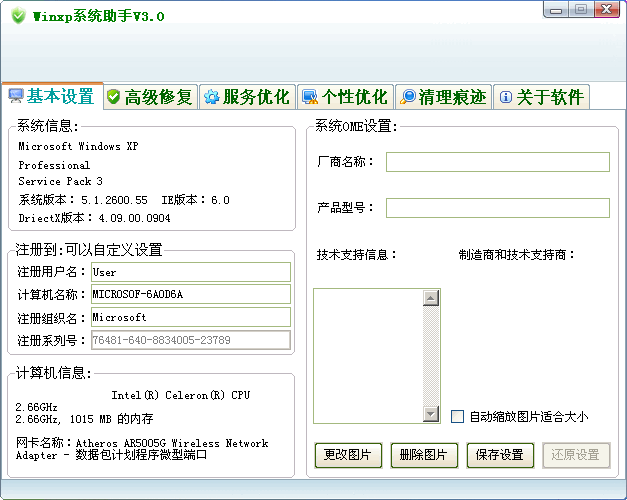Click the 计算机名称 field MICROSOF-6A0D6A
Screen dimensions: 627x500
(191, 294)
